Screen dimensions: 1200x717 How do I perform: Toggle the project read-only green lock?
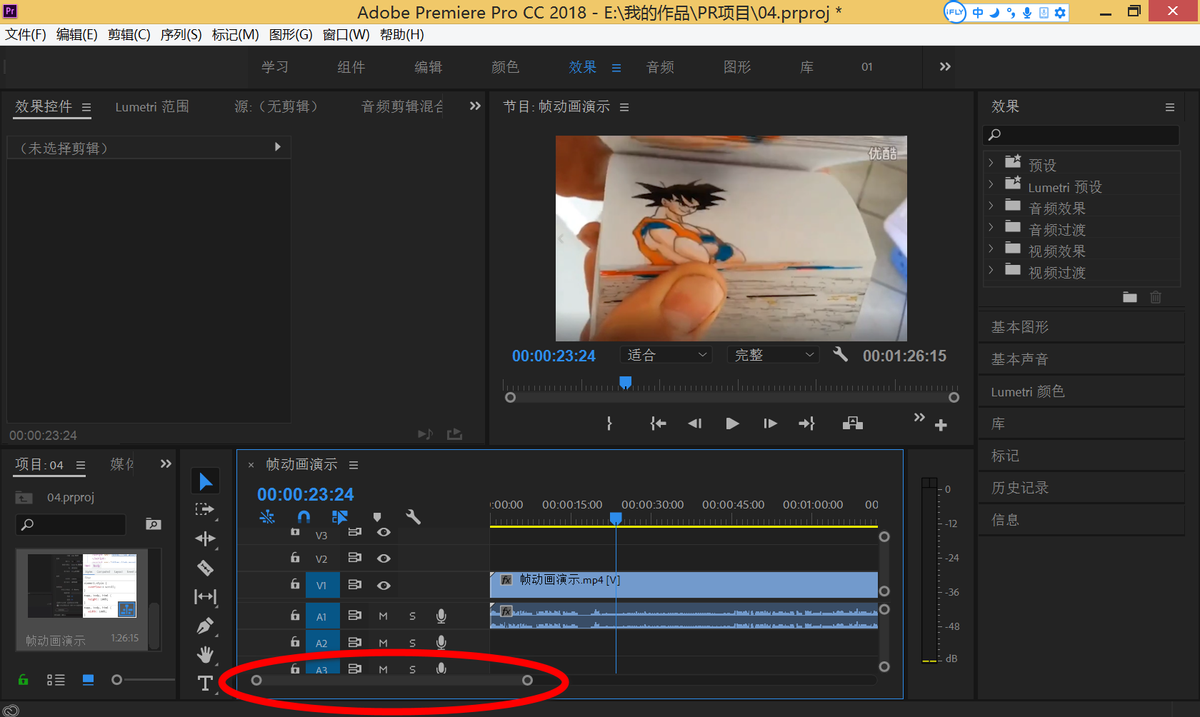click(x=24, y=680)
